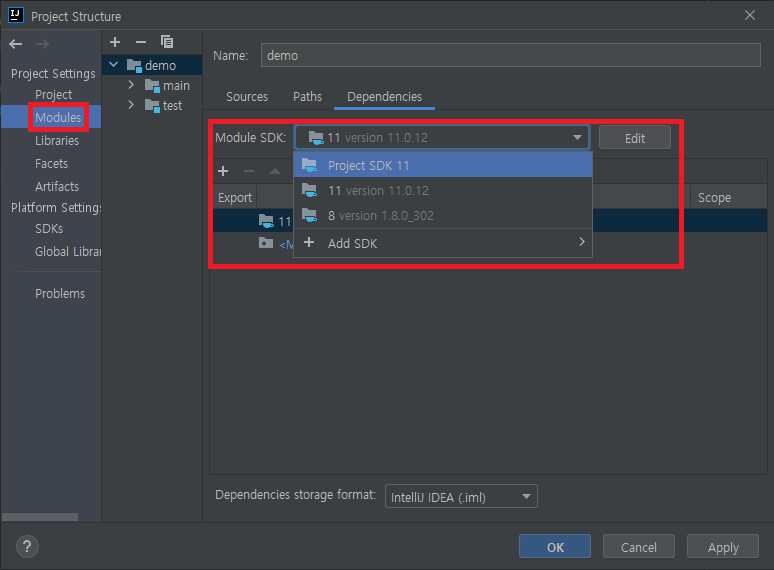This screenshot has height=570, width=774.
Task: Select Modules in sidebar
Action: [x=58, y=117]
